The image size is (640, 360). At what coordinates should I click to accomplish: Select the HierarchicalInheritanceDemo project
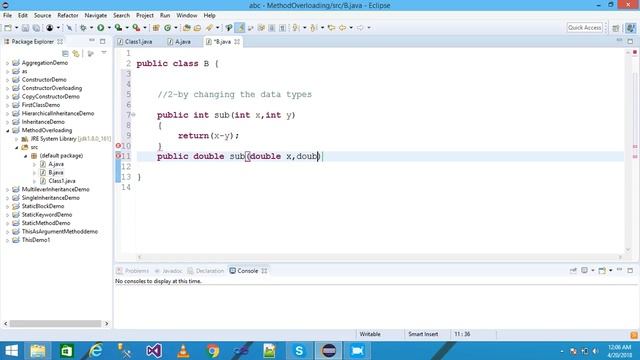tap(58, 113)
